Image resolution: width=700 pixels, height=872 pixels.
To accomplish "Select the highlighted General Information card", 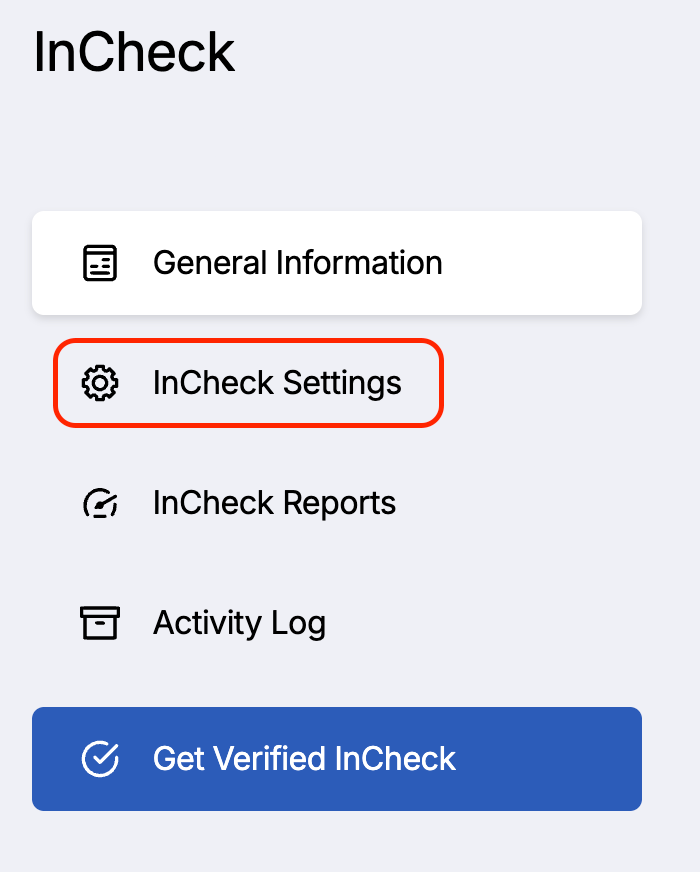I will 337,262.
